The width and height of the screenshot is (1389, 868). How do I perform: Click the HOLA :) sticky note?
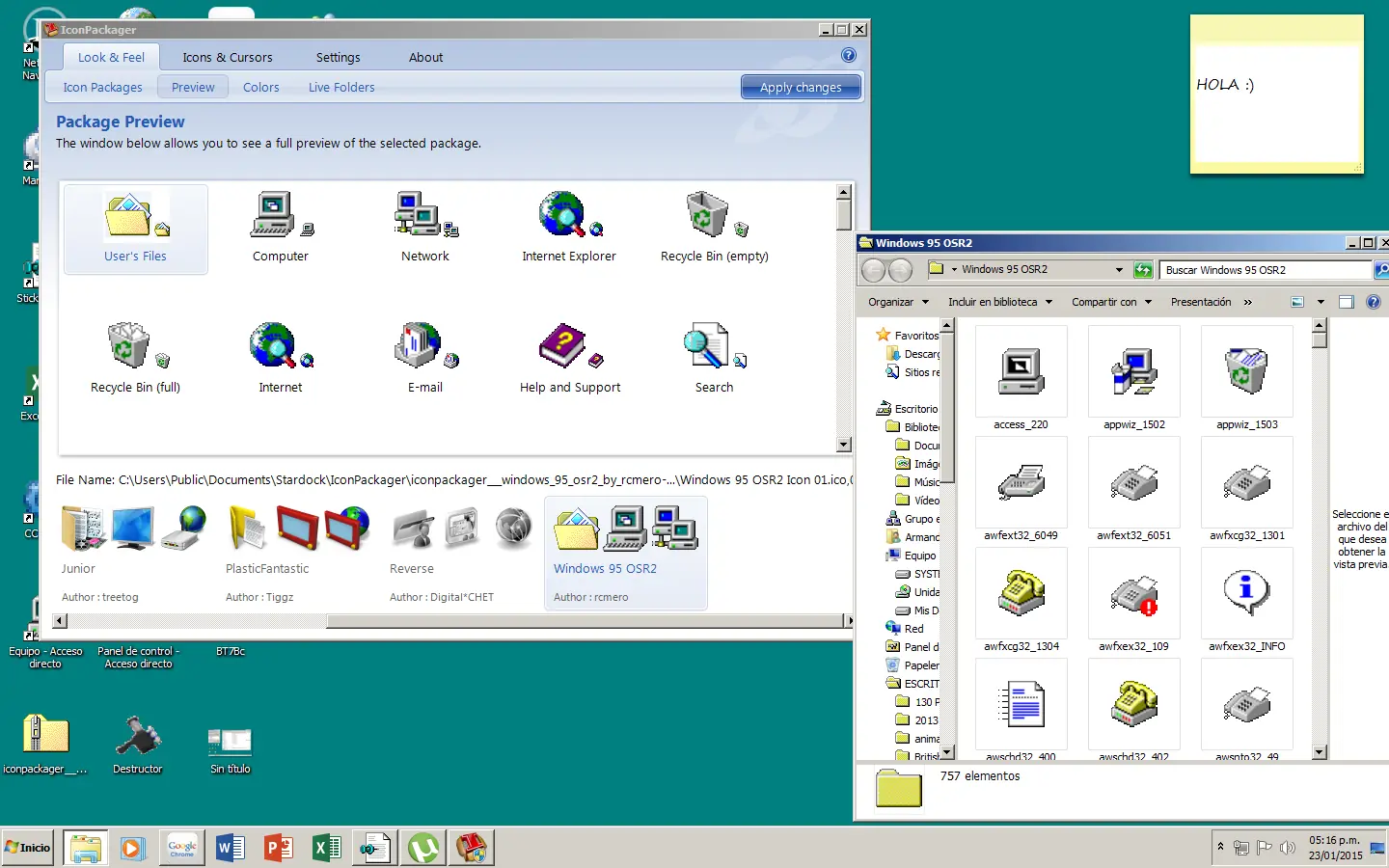point(1276,94)
